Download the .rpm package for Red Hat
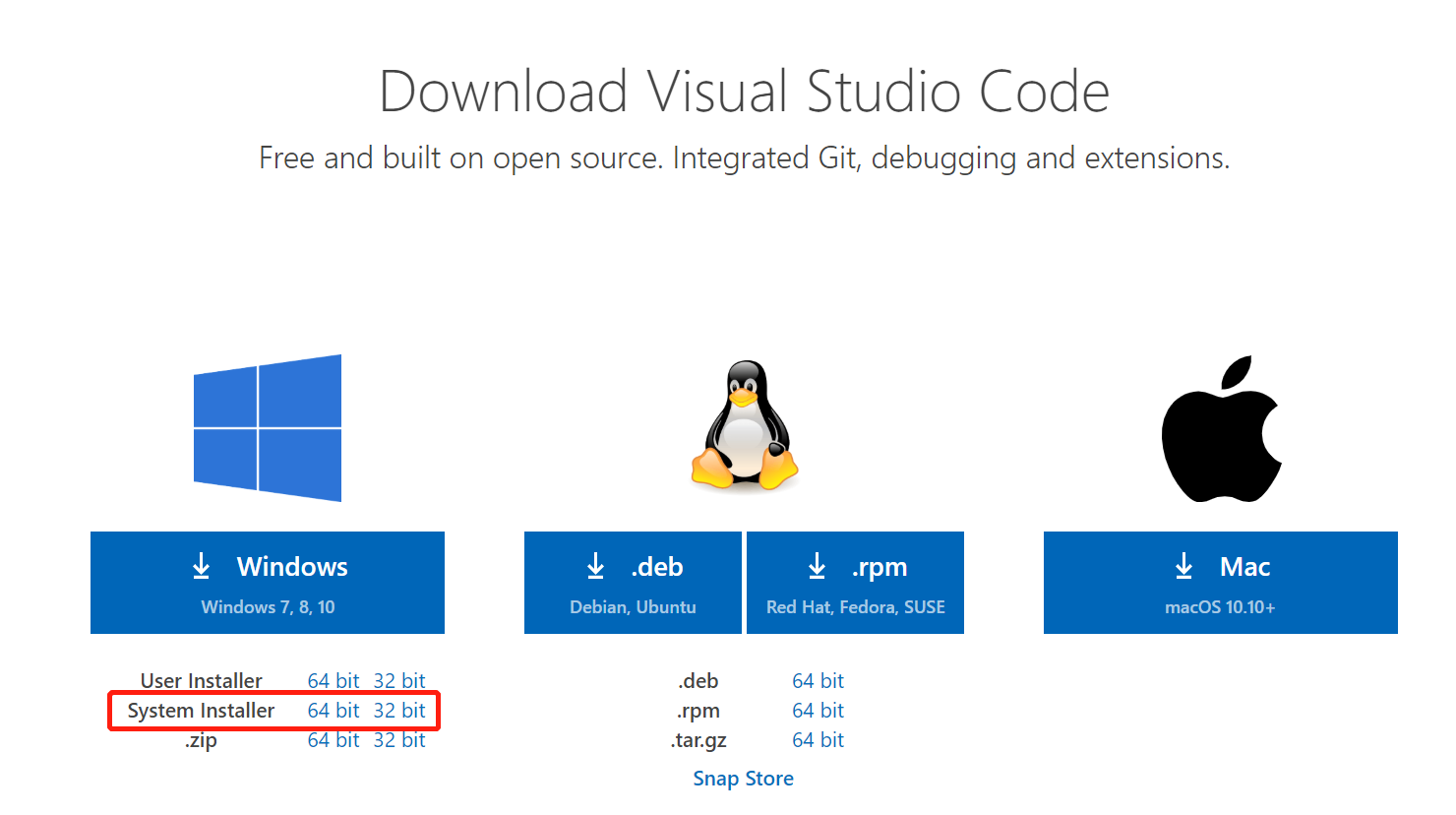The image size is (1456, 815). pos(856,583)
